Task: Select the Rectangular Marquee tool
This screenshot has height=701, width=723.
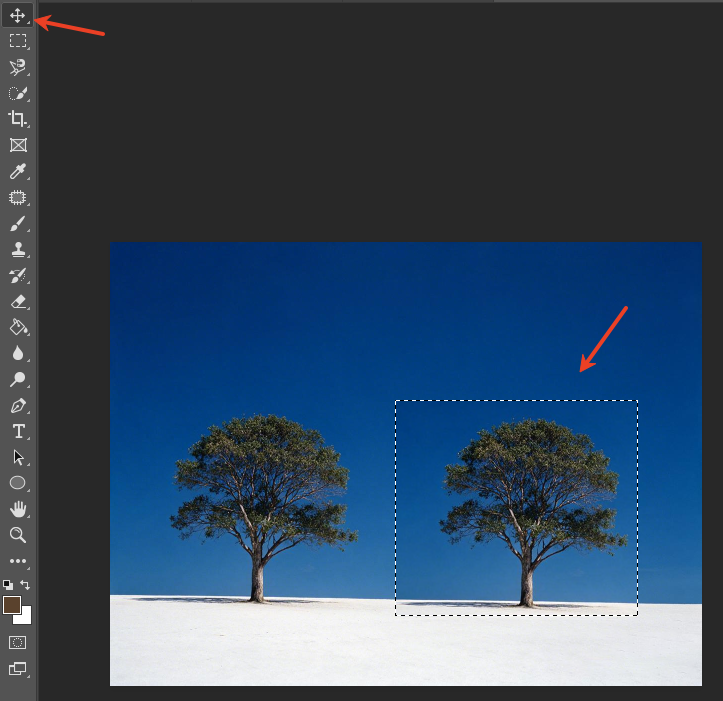Action: coord(18,41)
